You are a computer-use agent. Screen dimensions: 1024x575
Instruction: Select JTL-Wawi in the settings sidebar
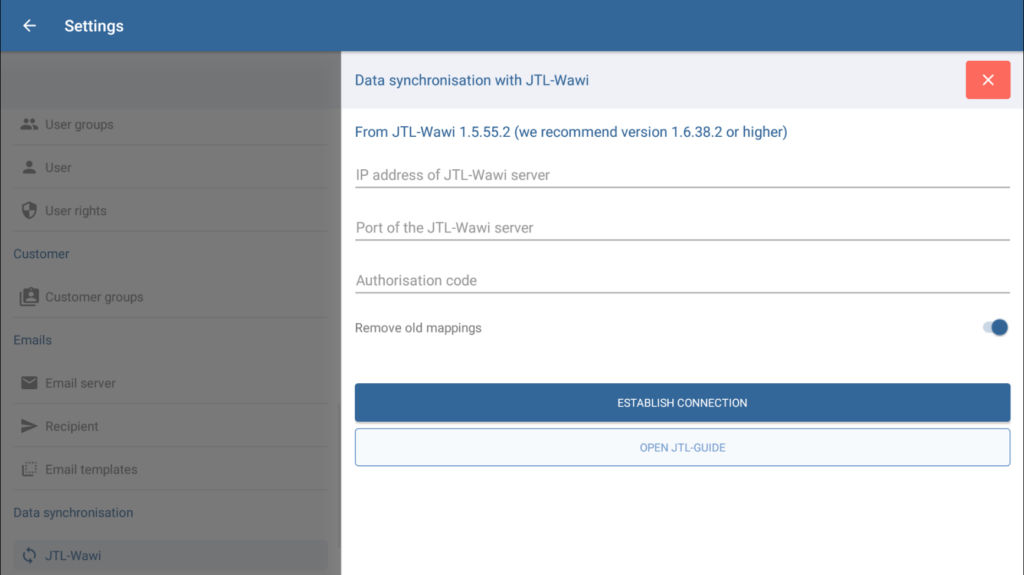click(x=73, y=555)
